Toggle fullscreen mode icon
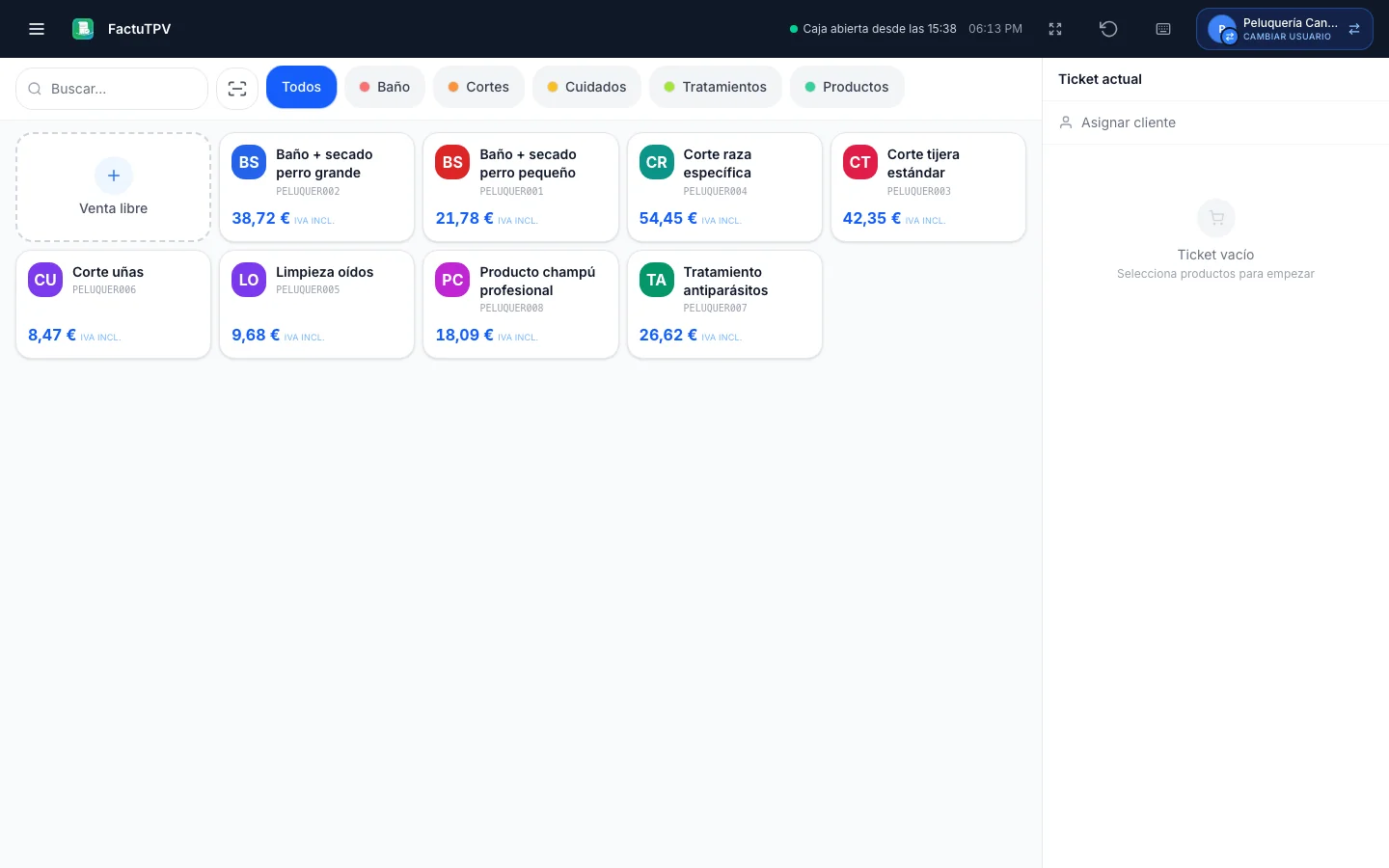 coord(1055,29)
